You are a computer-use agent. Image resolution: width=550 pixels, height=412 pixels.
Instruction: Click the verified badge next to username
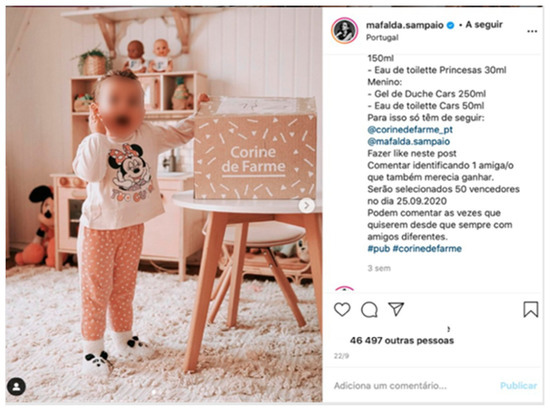[x=450, y=25]
